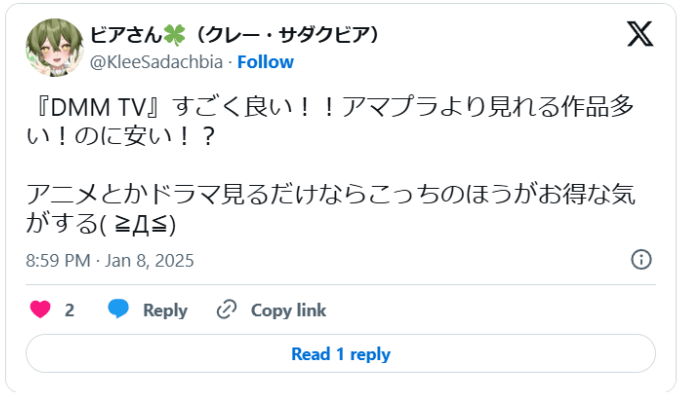Click the like count number 2

[70, 311]
